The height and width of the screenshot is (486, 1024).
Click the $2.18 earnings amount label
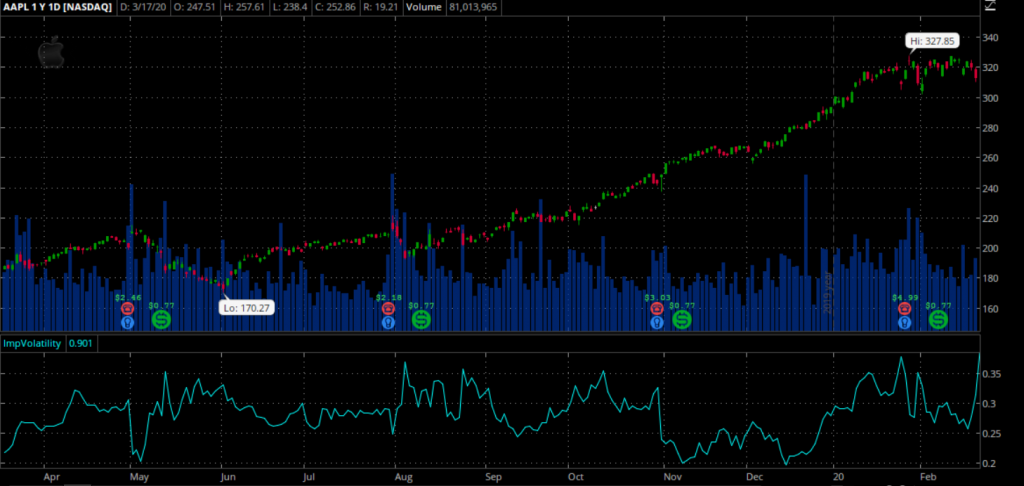[389, 297]
